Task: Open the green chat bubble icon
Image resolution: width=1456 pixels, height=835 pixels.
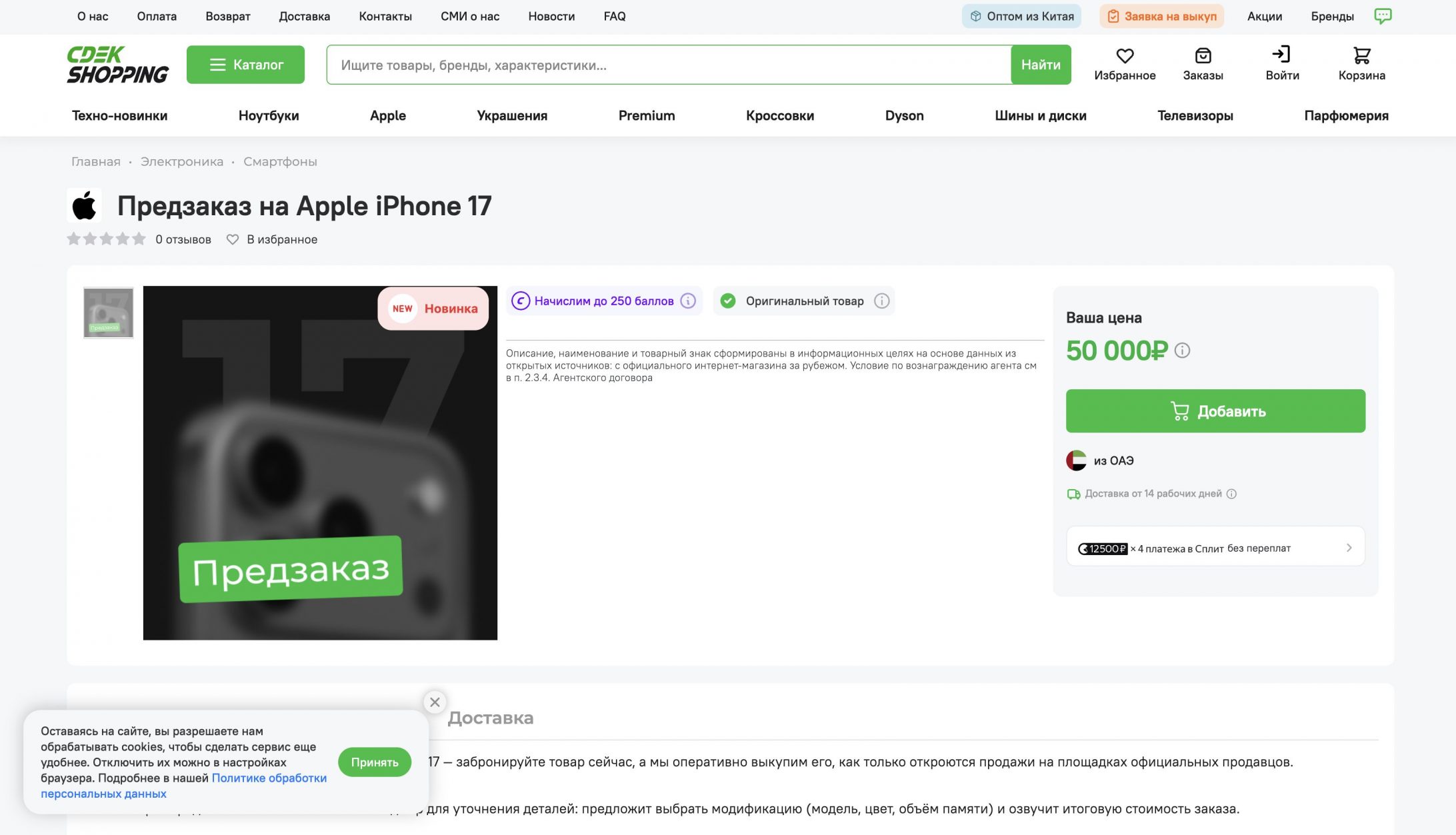Action: (x=1383, y=16)
